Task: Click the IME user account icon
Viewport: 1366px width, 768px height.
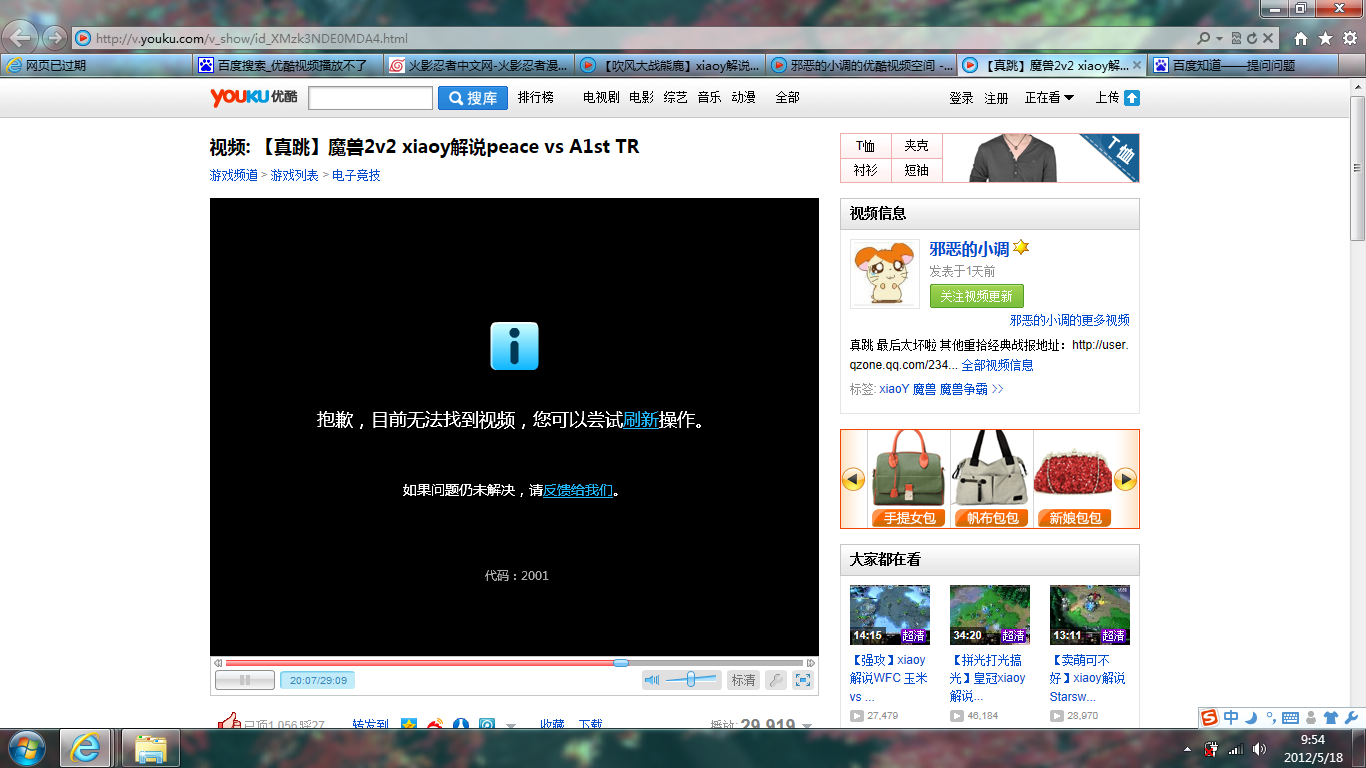Action: click(x=1311, y=718)
